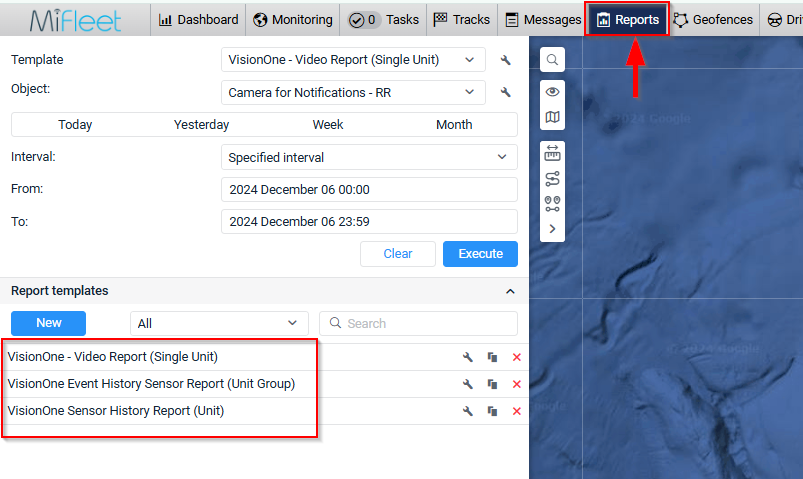Image resolution: width=803 pixels, height=479 pixels.
Task: Edit Event History Sensor Report via wrench
Action: coord(468,384)
